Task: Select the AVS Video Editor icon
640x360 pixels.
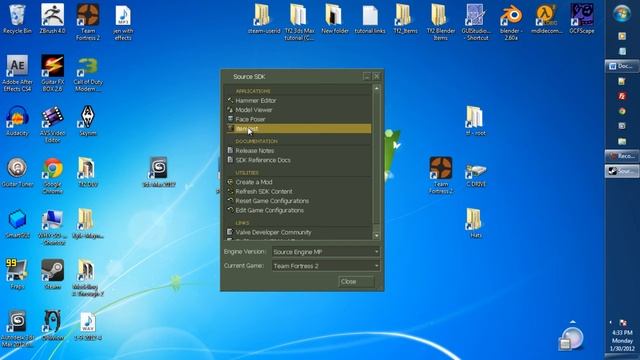Action: [x=52, y=124]
